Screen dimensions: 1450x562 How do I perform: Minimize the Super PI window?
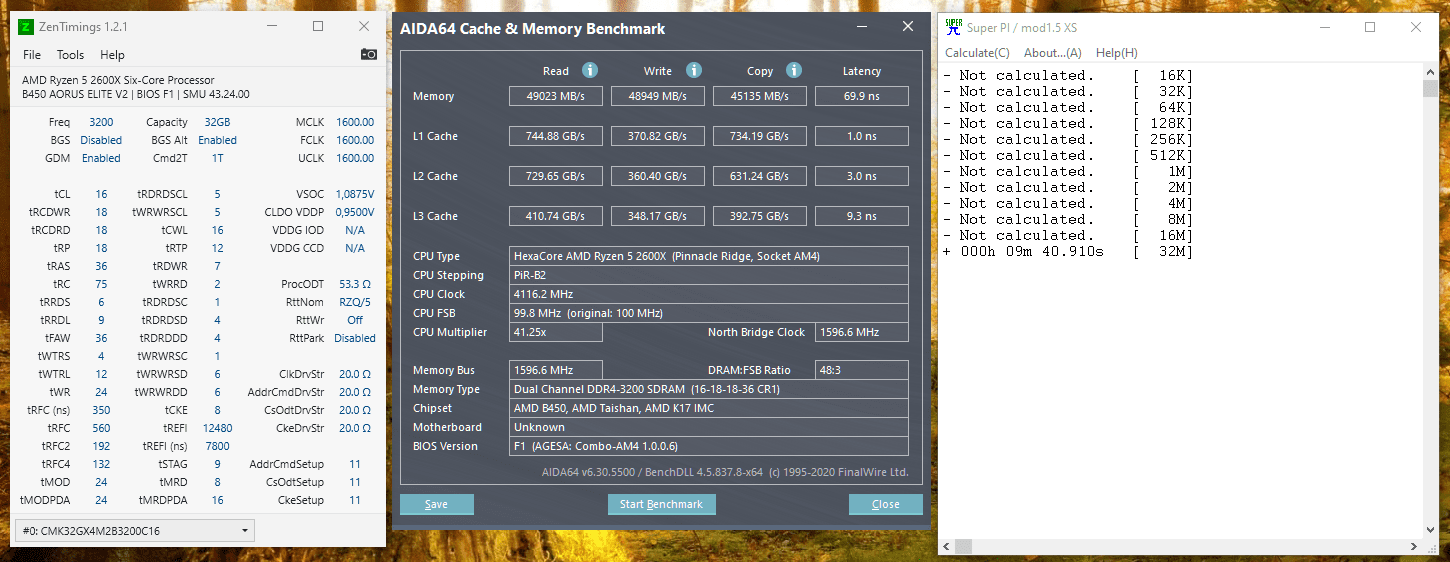tap(1324, 27)
